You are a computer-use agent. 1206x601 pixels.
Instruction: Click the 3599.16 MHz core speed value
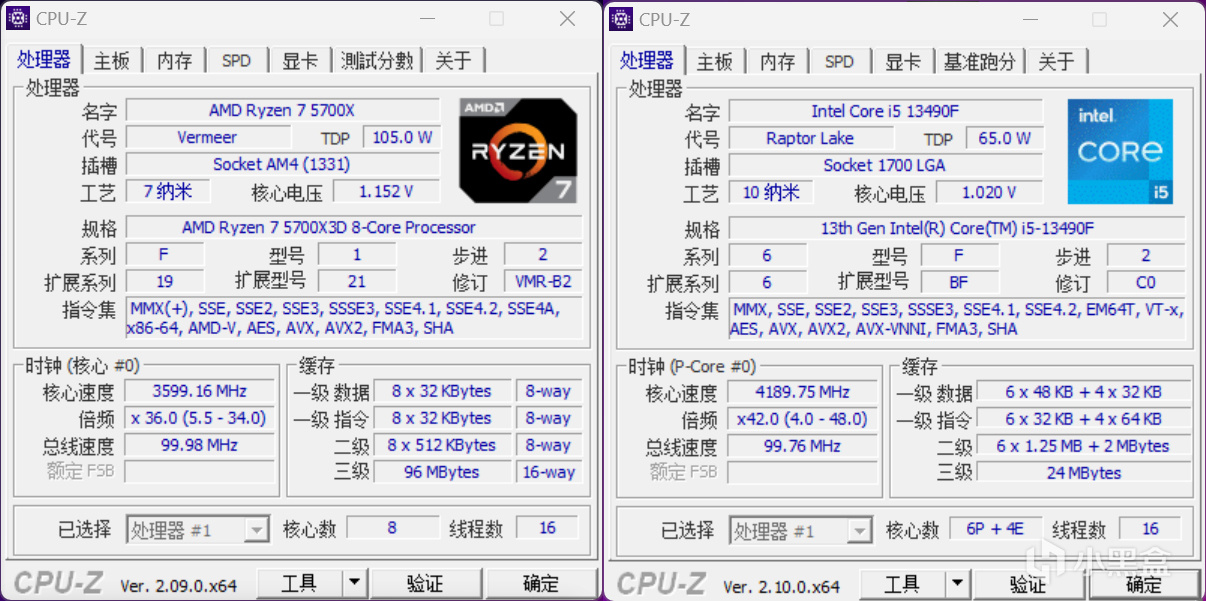200,391
